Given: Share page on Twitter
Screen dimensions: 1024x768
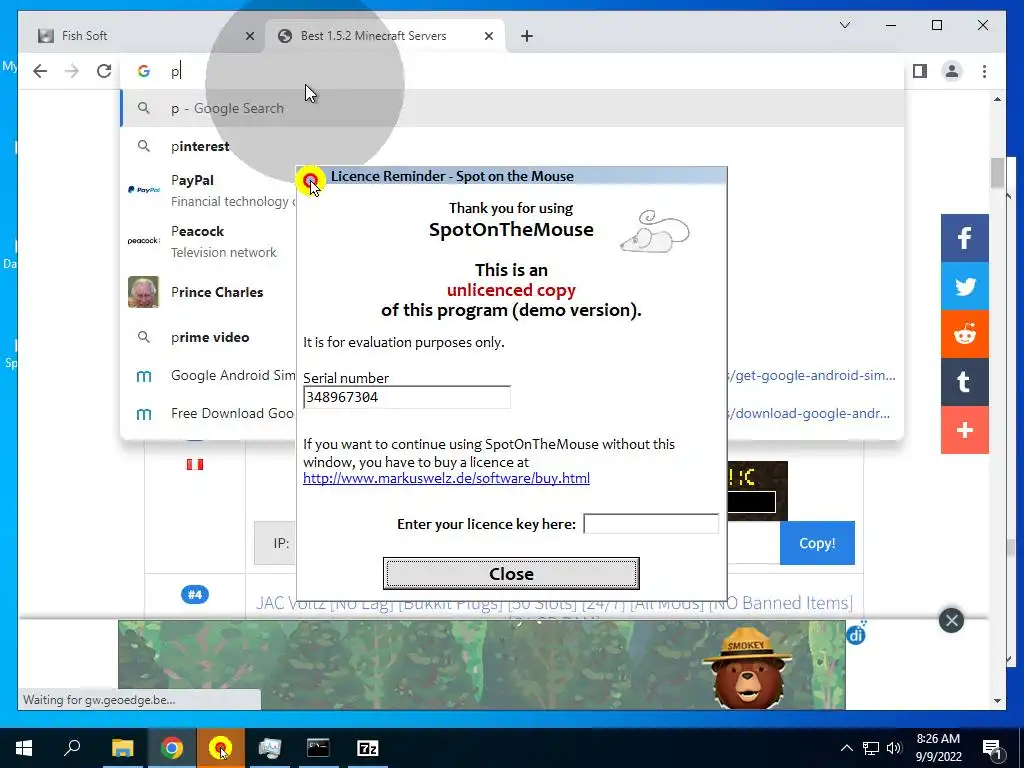Looking at the screenshot, I should (x=965, y=286).
